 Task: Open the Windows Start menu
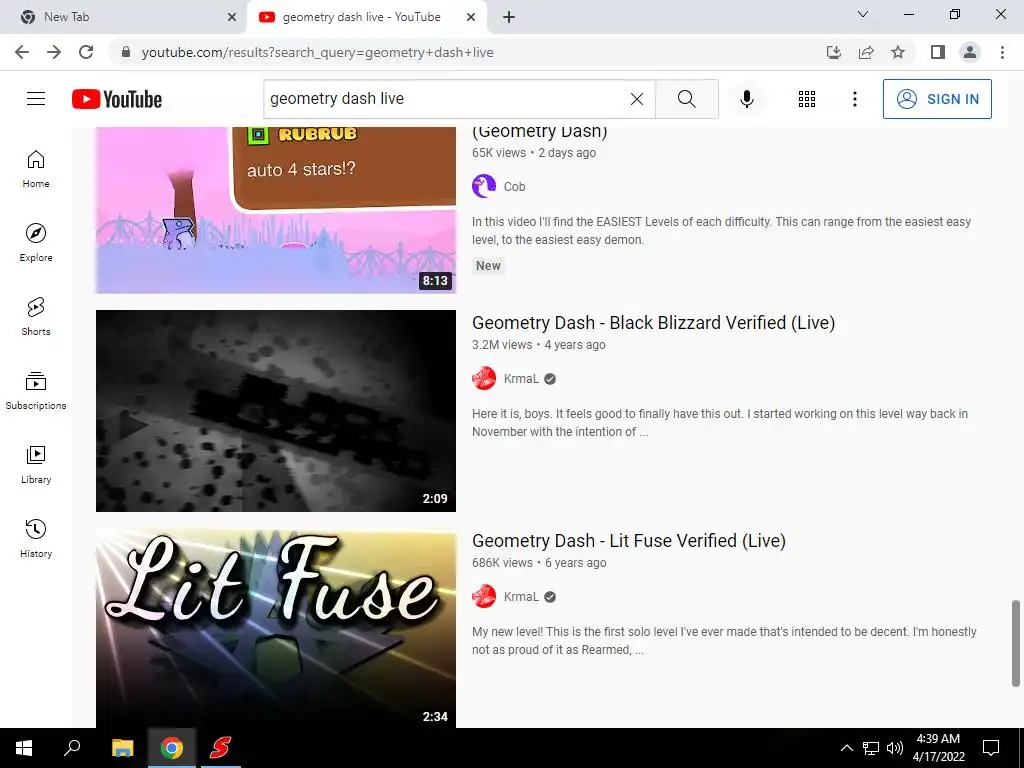24,748
